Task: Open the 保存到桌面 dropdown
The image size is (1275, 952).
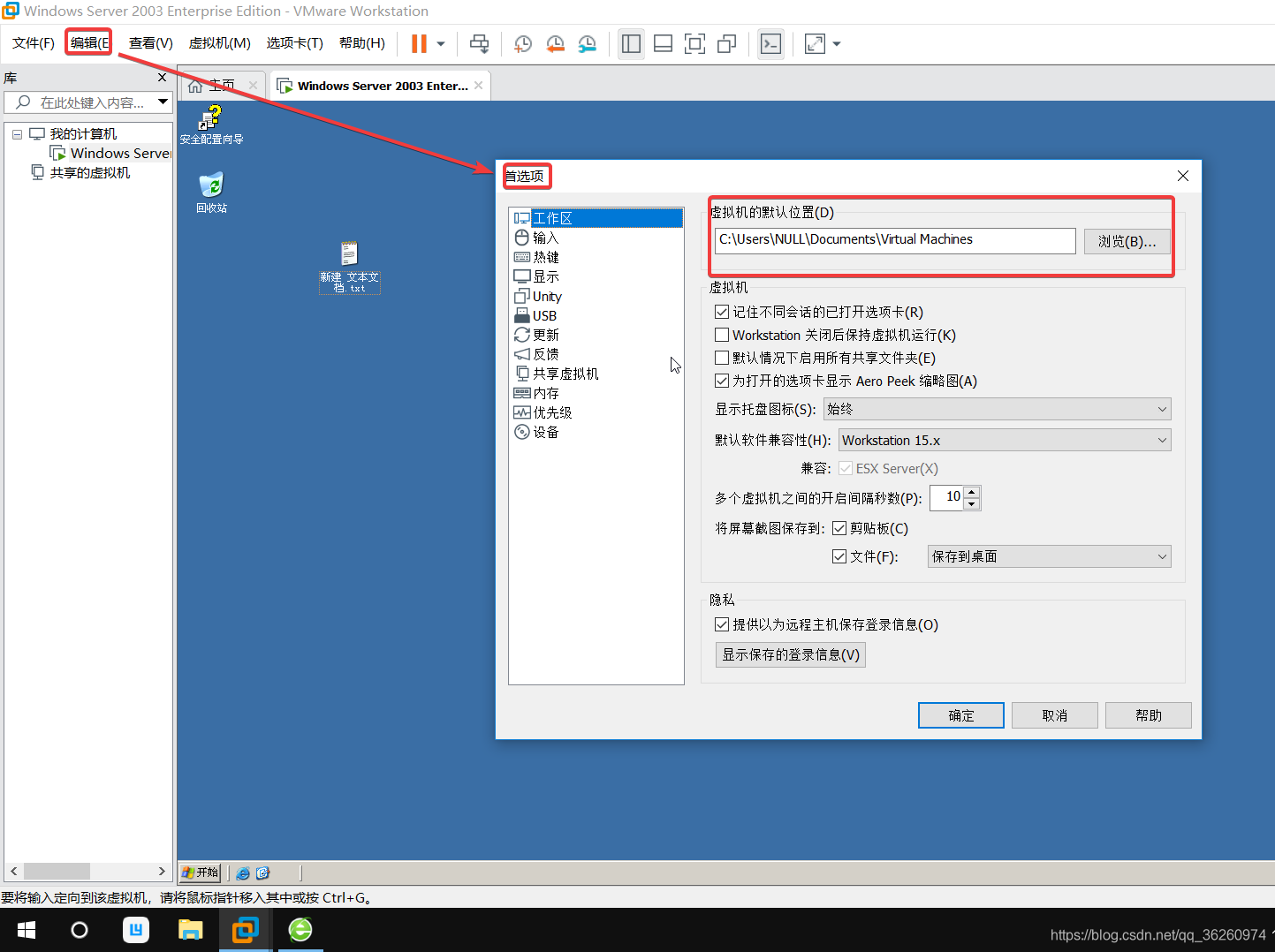Action: click(x=1050, y=556)
